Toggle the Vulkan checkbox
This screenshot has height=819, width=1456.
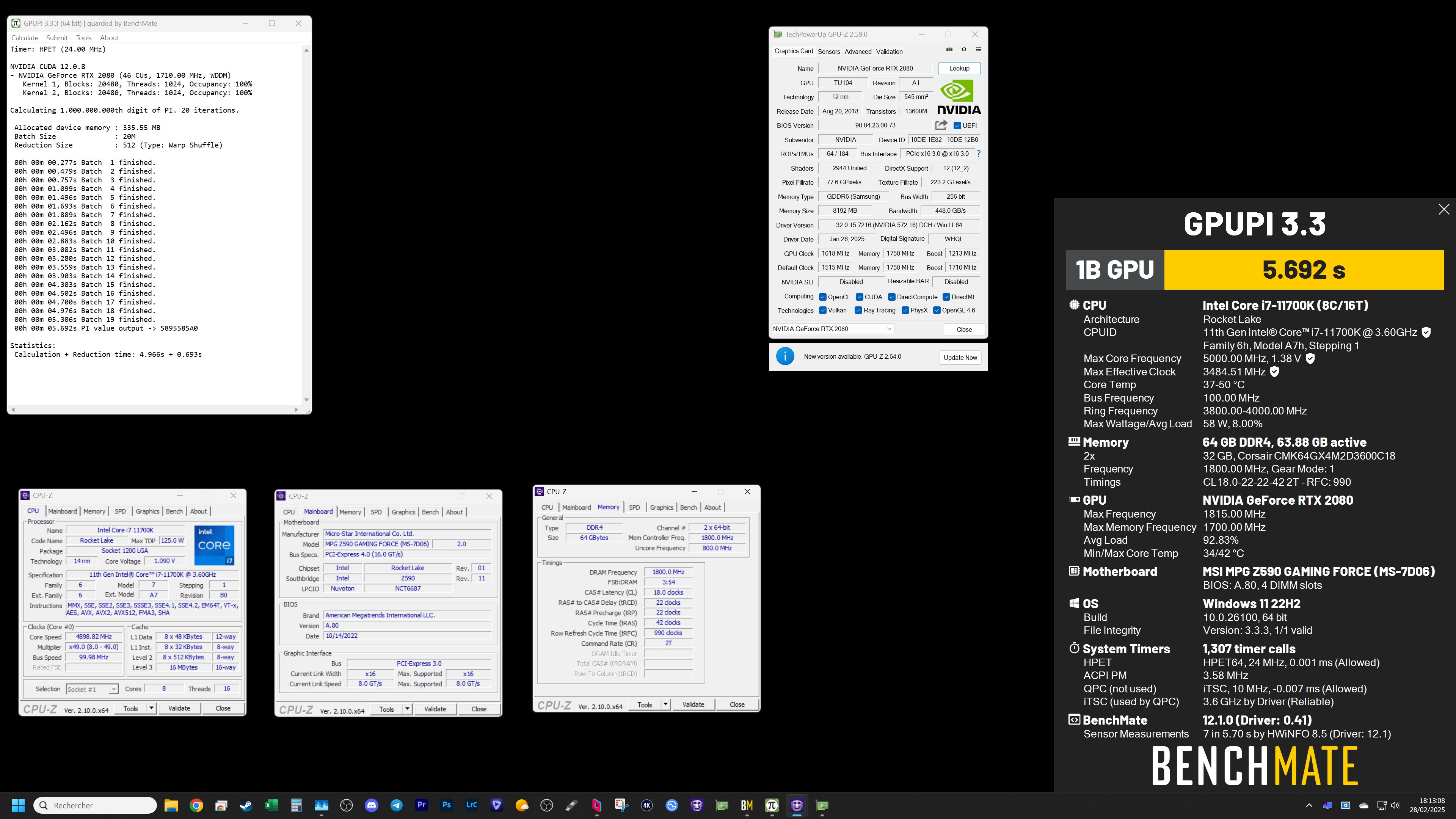[823, 310]
